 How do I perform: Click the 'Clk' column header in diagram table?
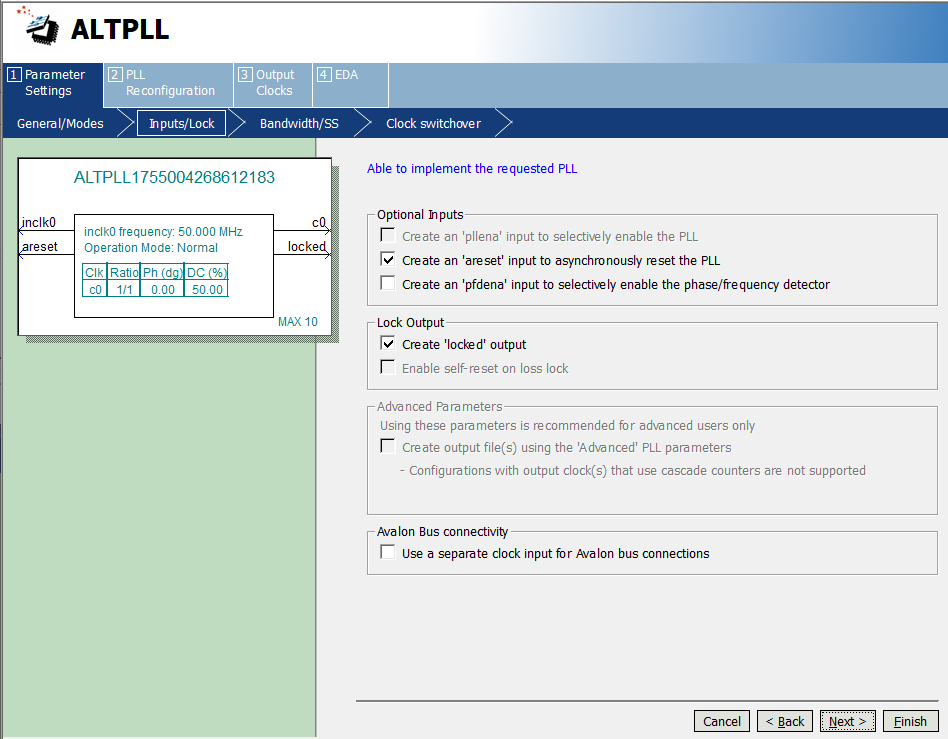[x=94, y=273]
